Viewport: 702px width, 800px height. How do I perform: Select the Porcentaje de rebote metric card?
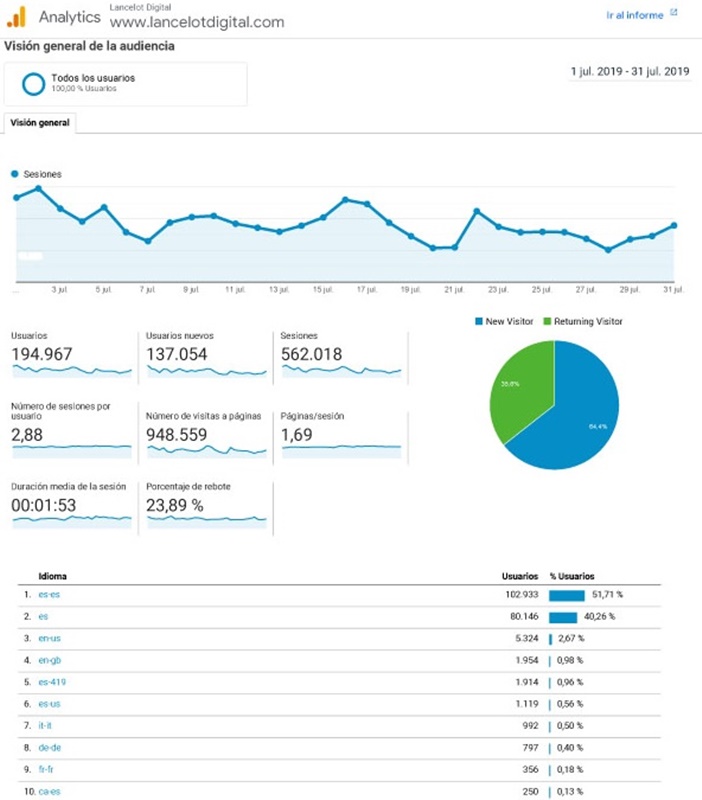tap(206, 507)
